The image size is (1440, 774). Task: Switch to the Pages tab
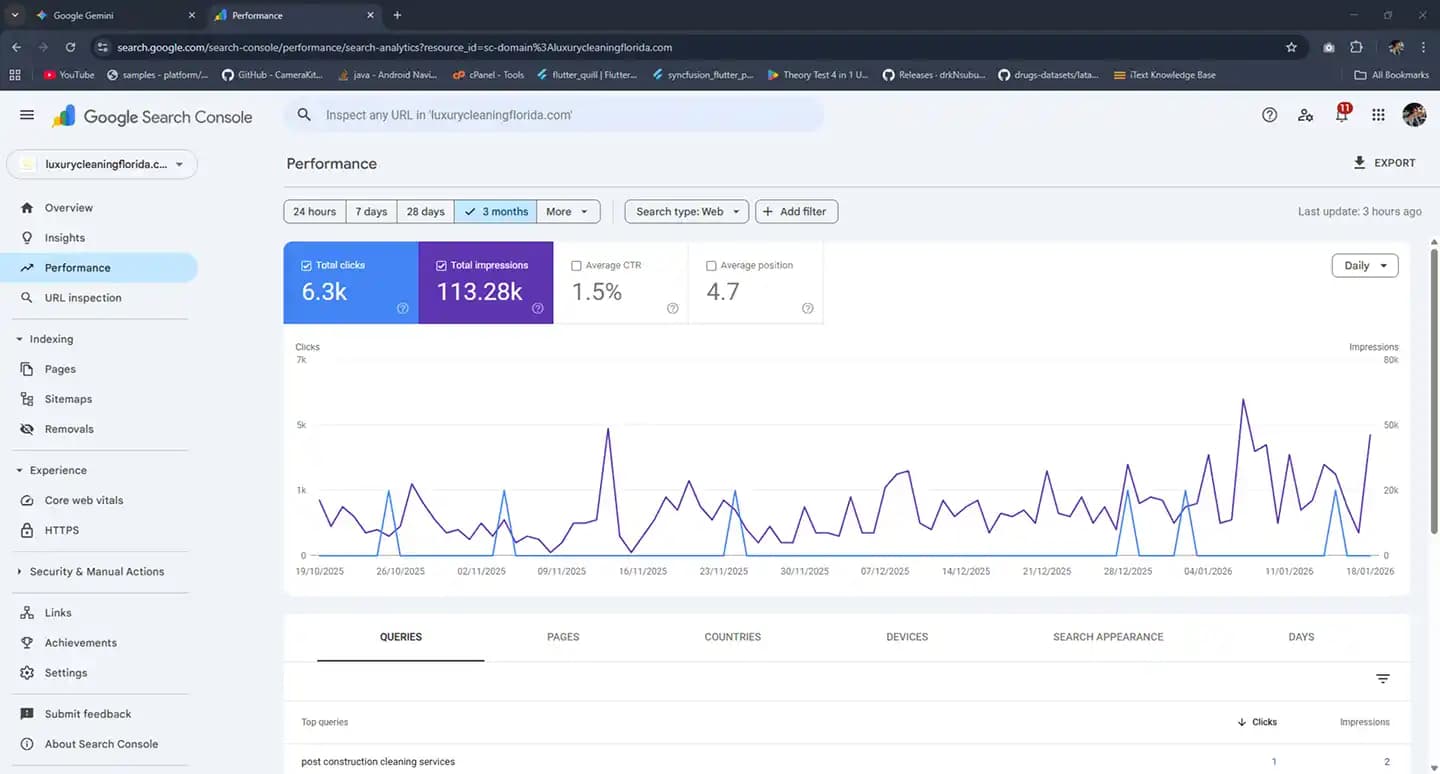tap(563, 637)
